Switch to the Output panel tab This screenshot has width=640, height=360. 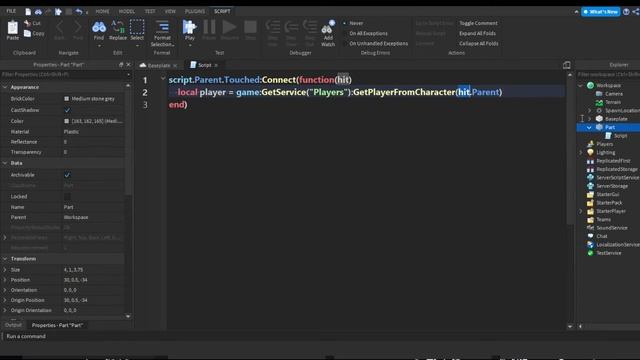(x=13, y=325)
